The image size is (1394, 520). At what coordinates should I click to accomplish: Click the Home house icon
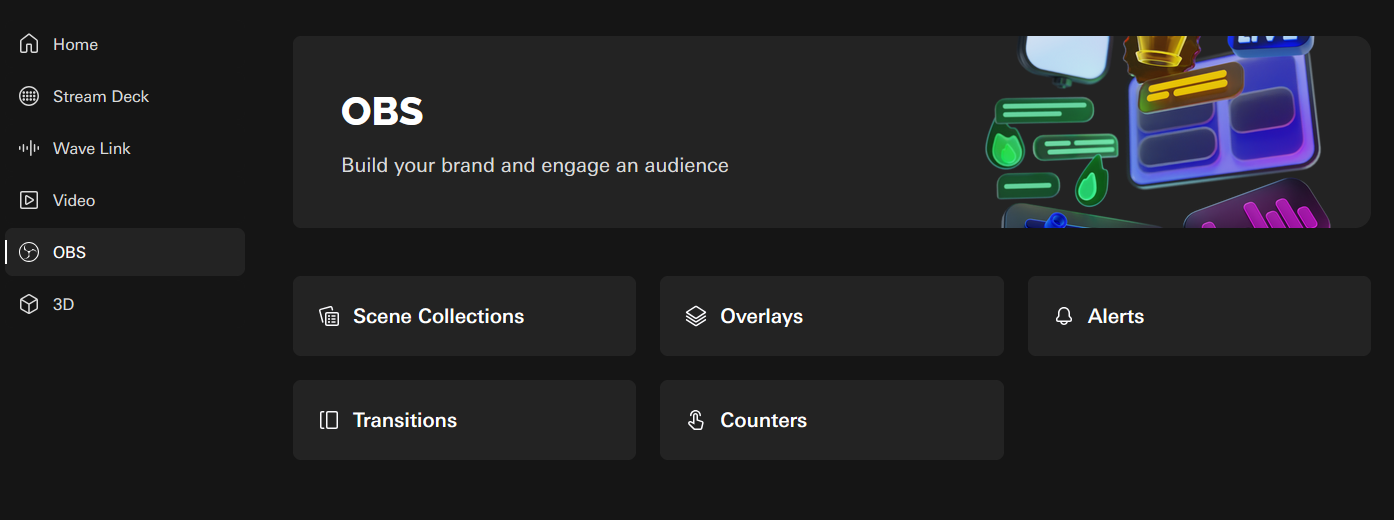(29, 44)
